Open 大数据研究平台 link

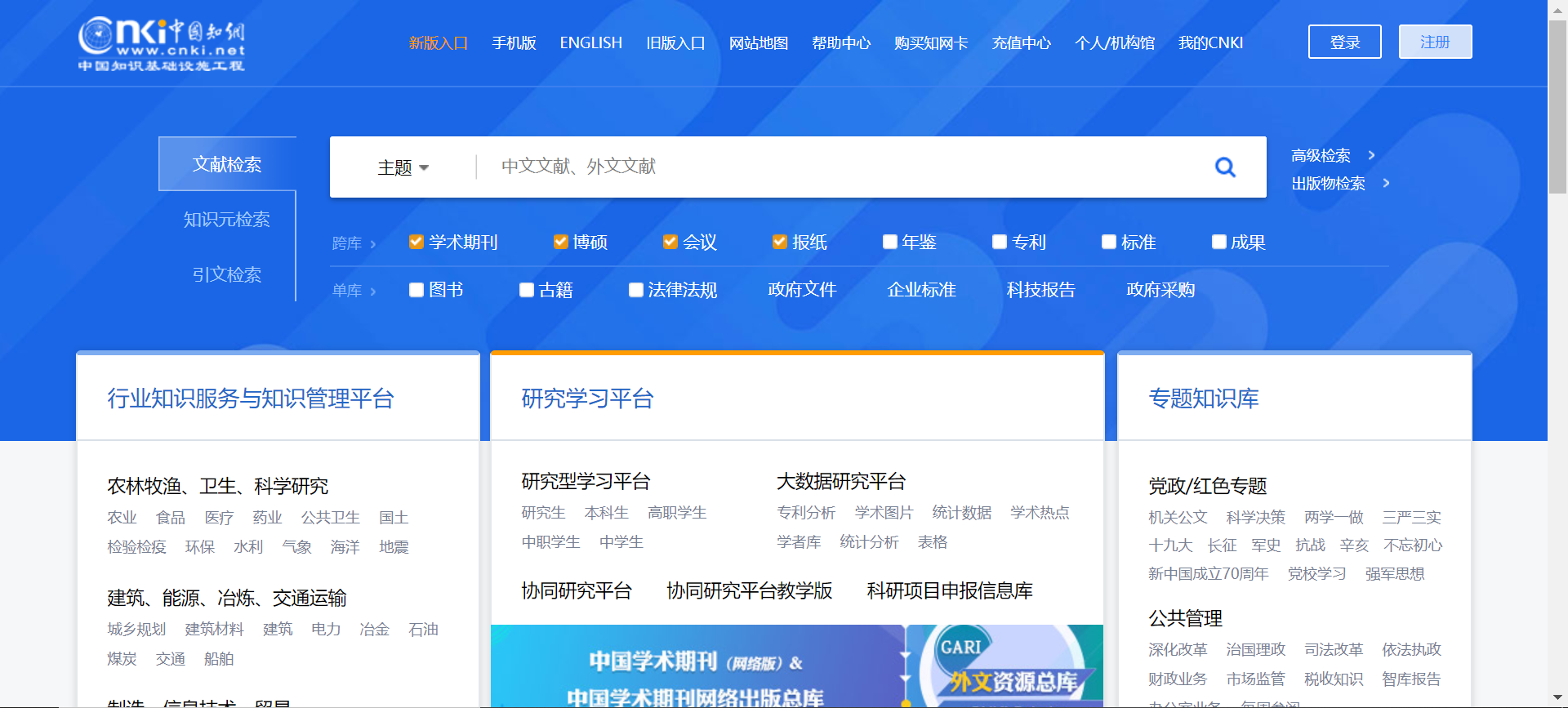coord(841,482)
